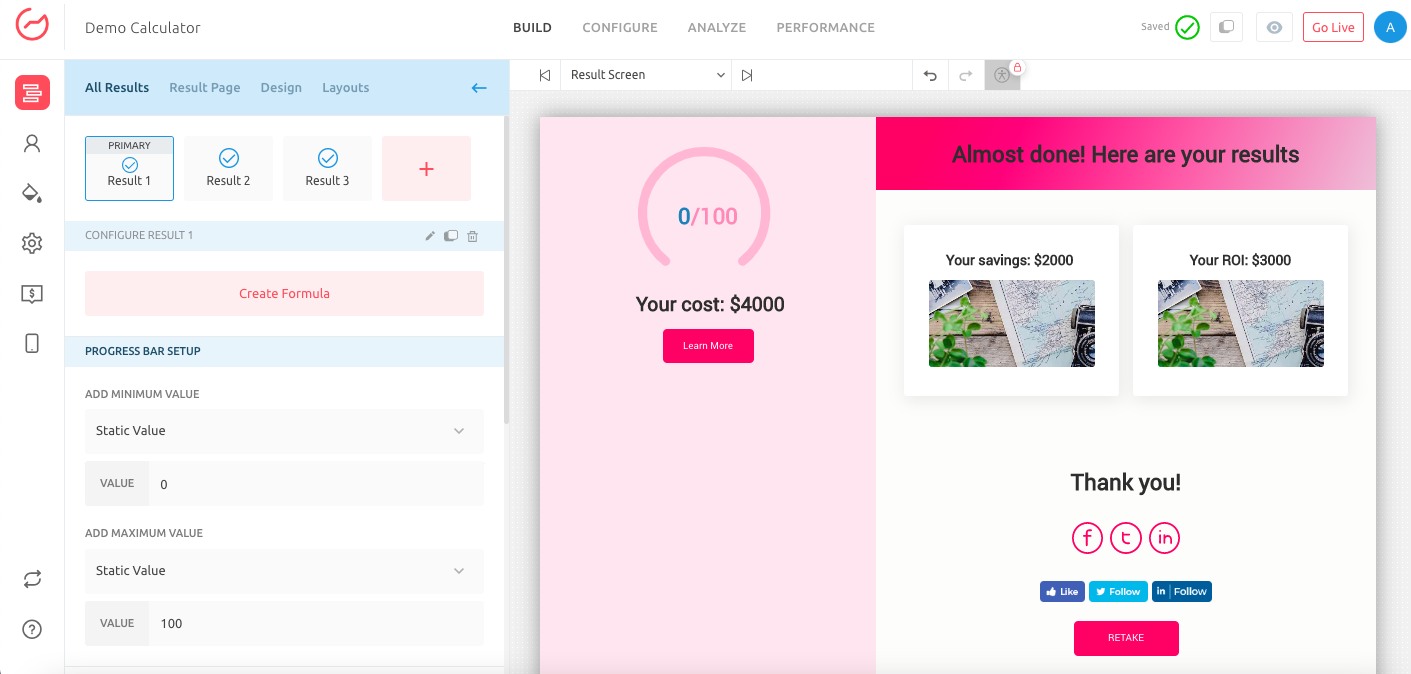Switch to the CONFIGURE tab
Image resolution: width=1411 pixels, height=674 pixels.
620,28
